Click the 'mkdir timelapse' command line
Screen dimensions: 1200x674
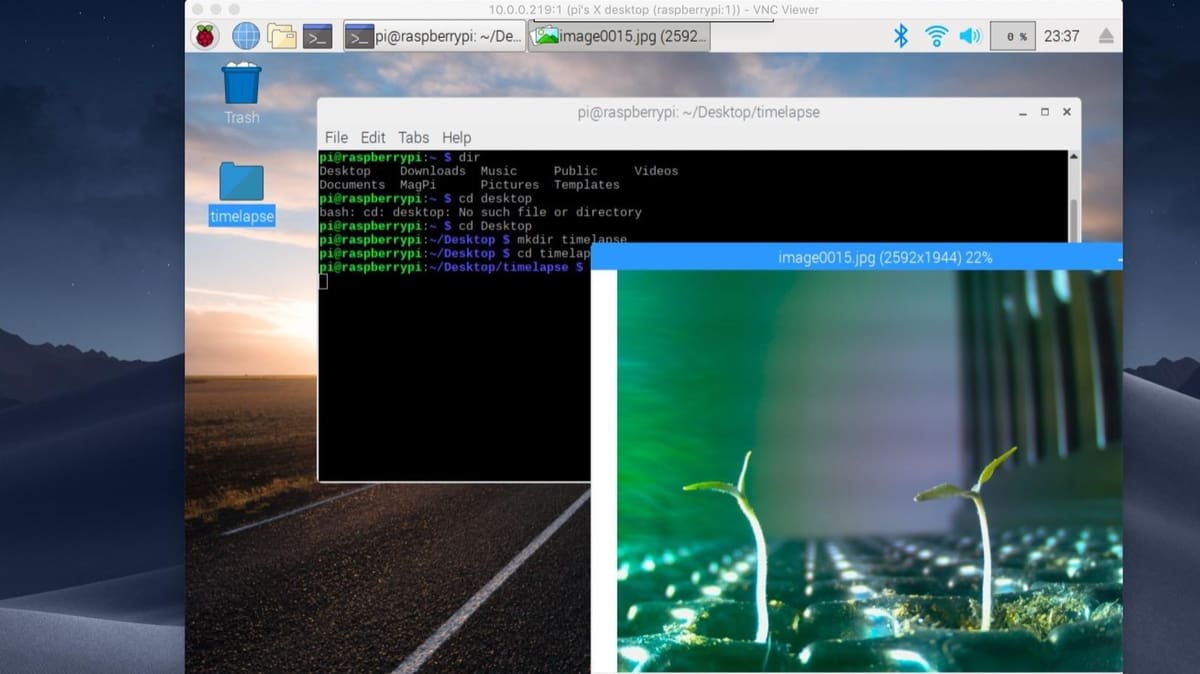[473, 240]
